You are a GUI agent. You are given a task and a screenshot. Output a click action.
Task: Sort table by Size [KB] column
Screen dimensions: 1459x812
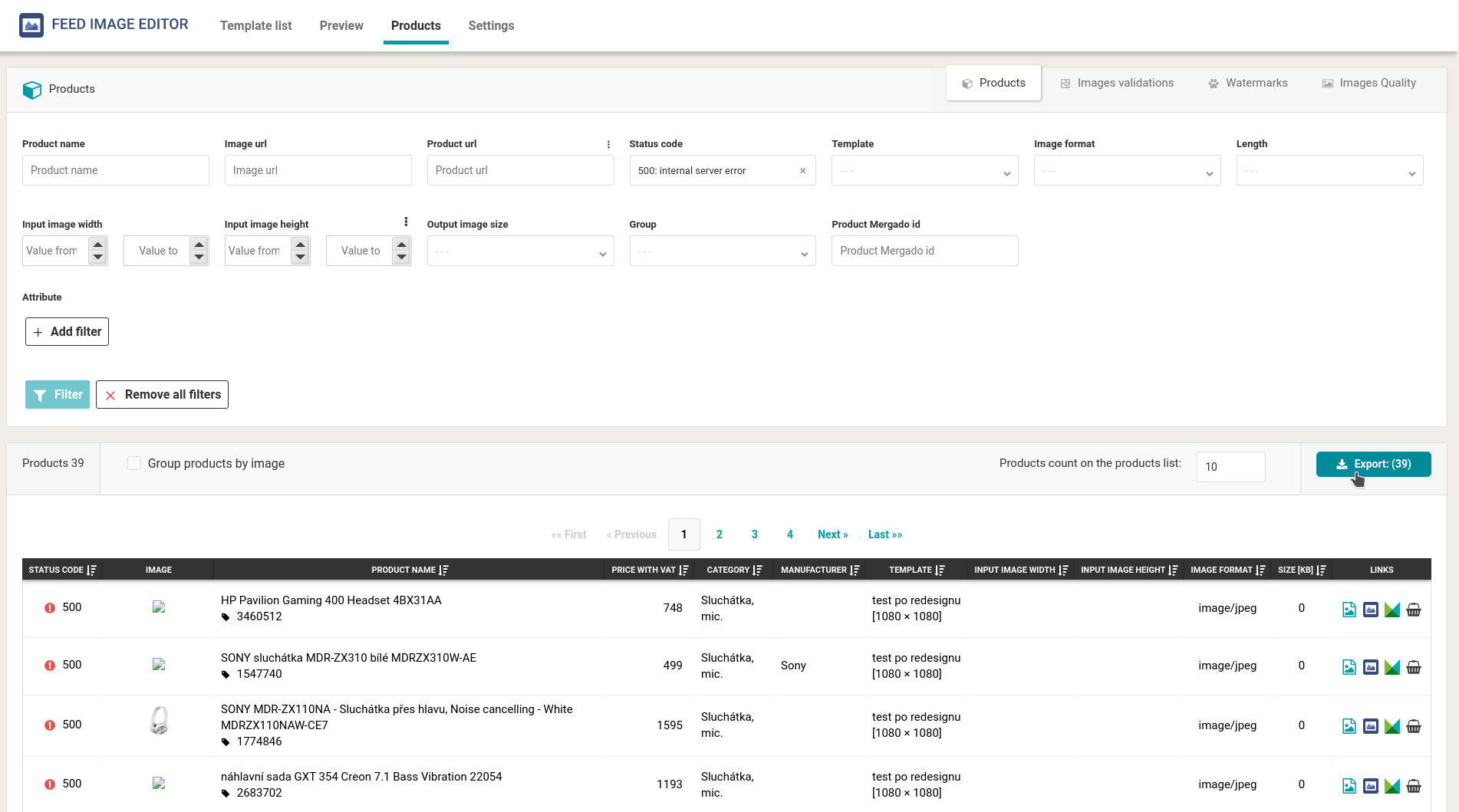(x=1321, y=570)
